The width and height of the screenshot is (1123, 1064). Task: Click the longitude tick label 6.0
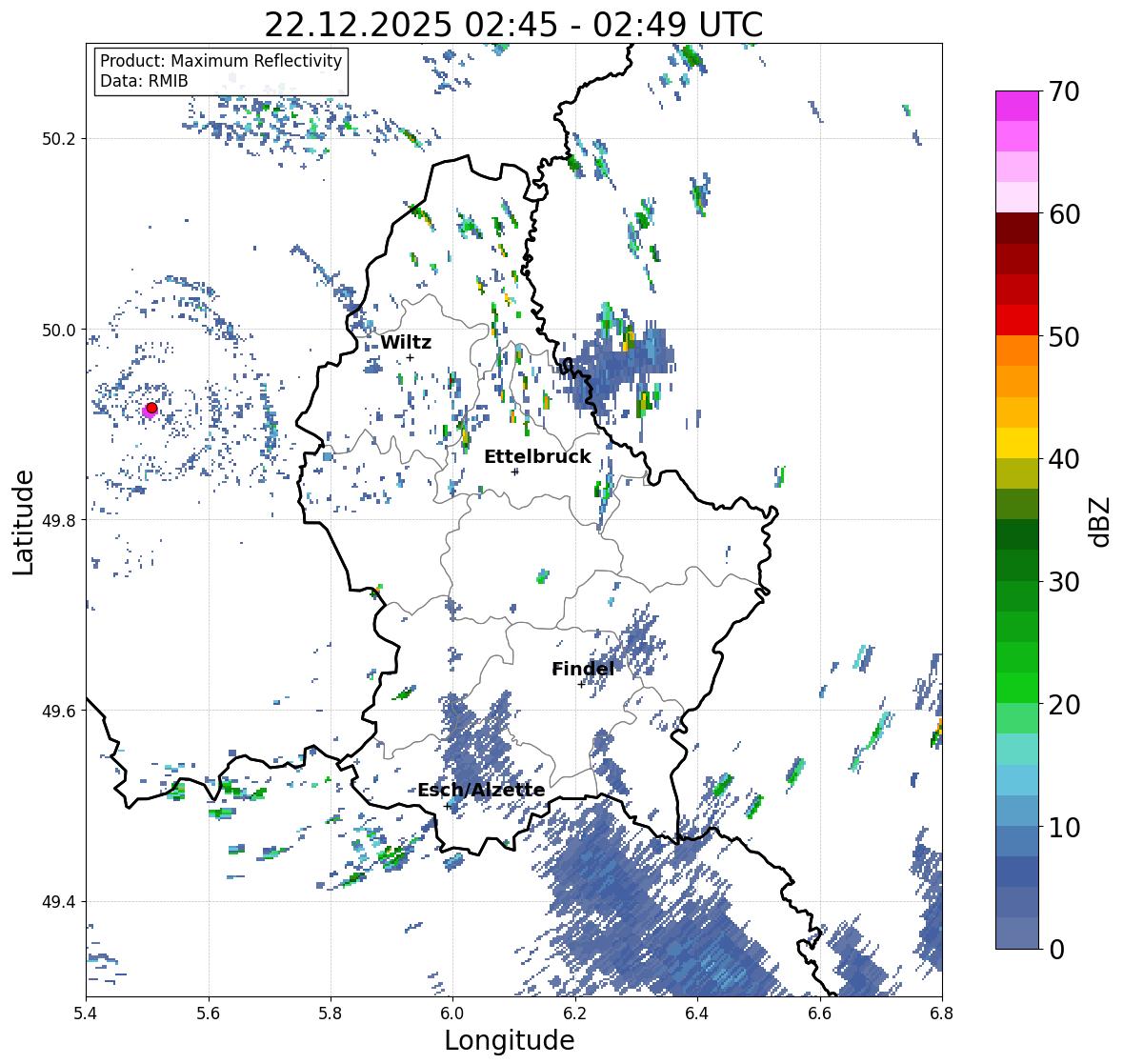452,1014
